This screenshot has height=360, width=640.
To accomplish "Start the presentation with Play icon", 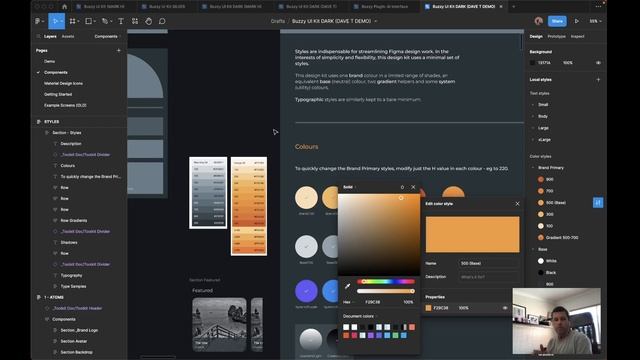I will [x=577, y=21].
